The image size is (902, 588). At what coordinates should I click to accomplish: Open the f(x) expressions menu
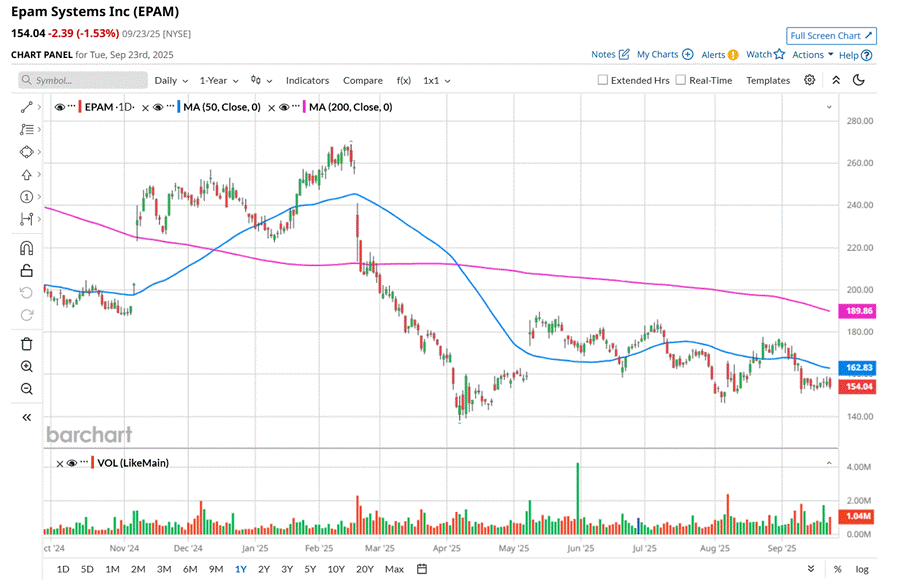(x=404, y=81)
